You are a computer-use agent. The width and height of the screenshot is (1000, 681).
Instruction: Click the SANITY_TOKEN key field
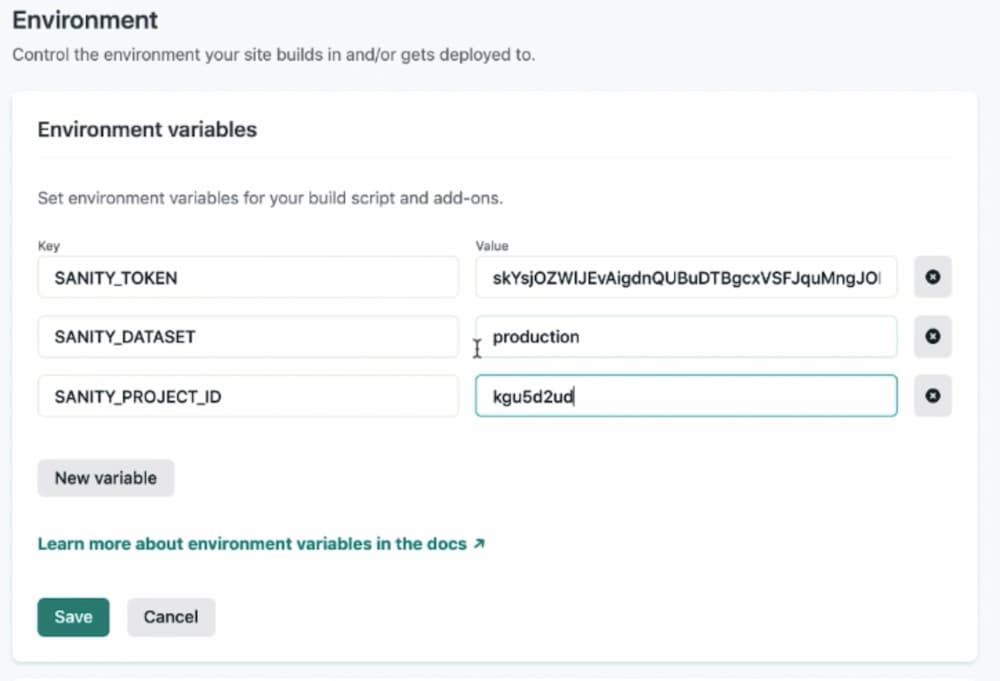pos(246,277)
